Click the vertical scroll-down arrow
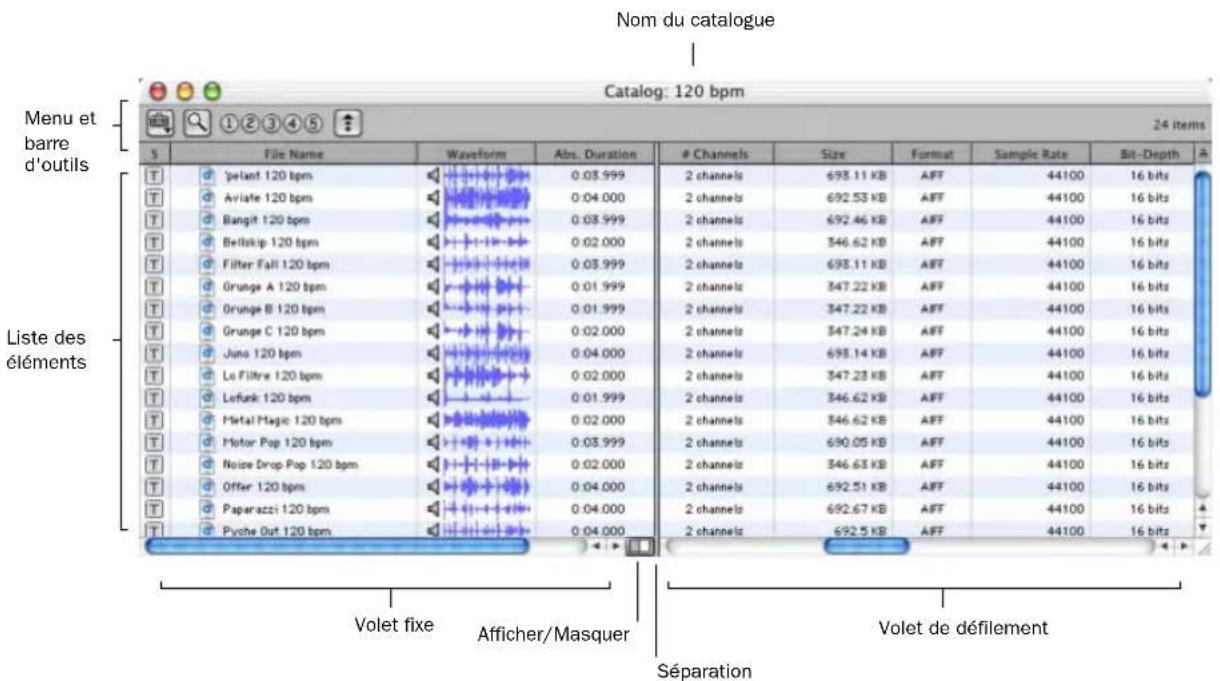This screenshot has height=681, width=1220. tap(1204, 525)
